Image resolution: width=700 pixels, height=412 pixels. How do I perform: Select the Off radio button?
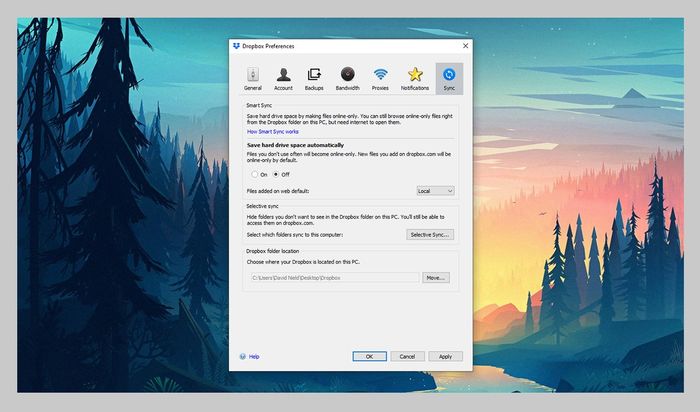click(x=276, y=174)
